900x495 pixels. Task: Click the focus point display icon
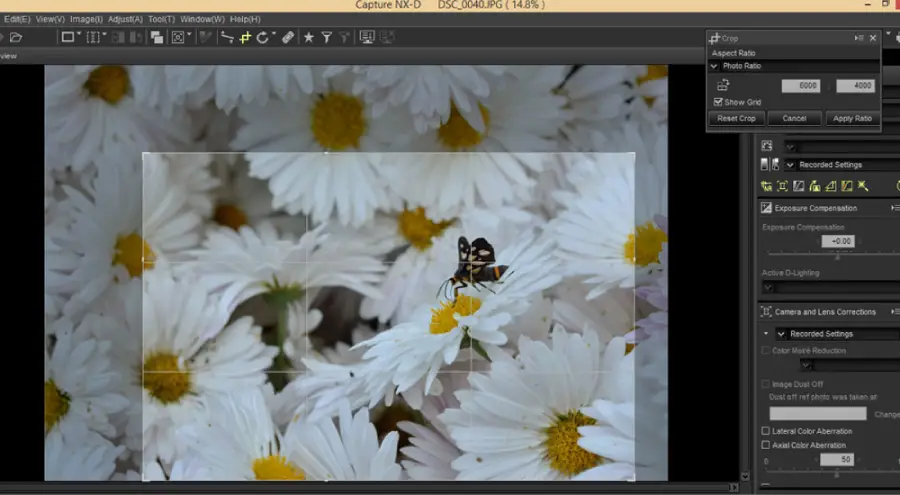tap(178, 37)
